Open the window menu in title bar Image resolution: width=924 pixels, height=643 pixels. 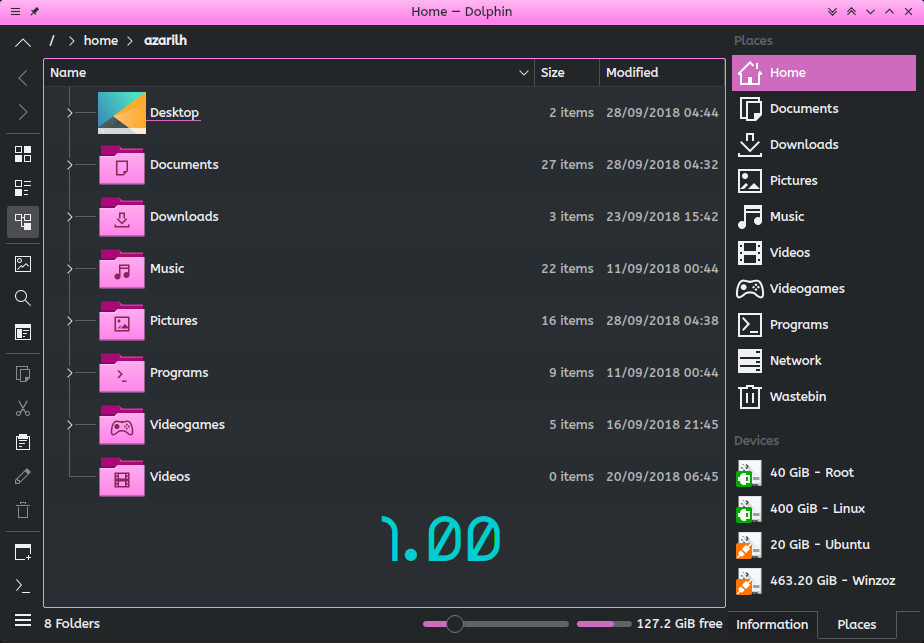[15, 11]
